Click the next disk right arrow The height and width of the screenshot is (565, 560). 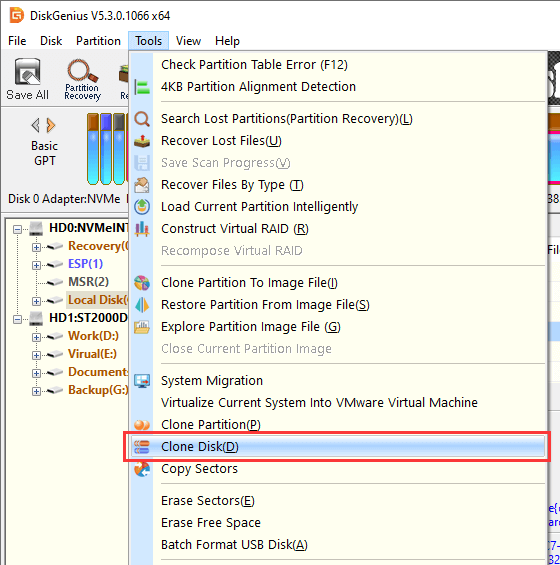[51, 125]
